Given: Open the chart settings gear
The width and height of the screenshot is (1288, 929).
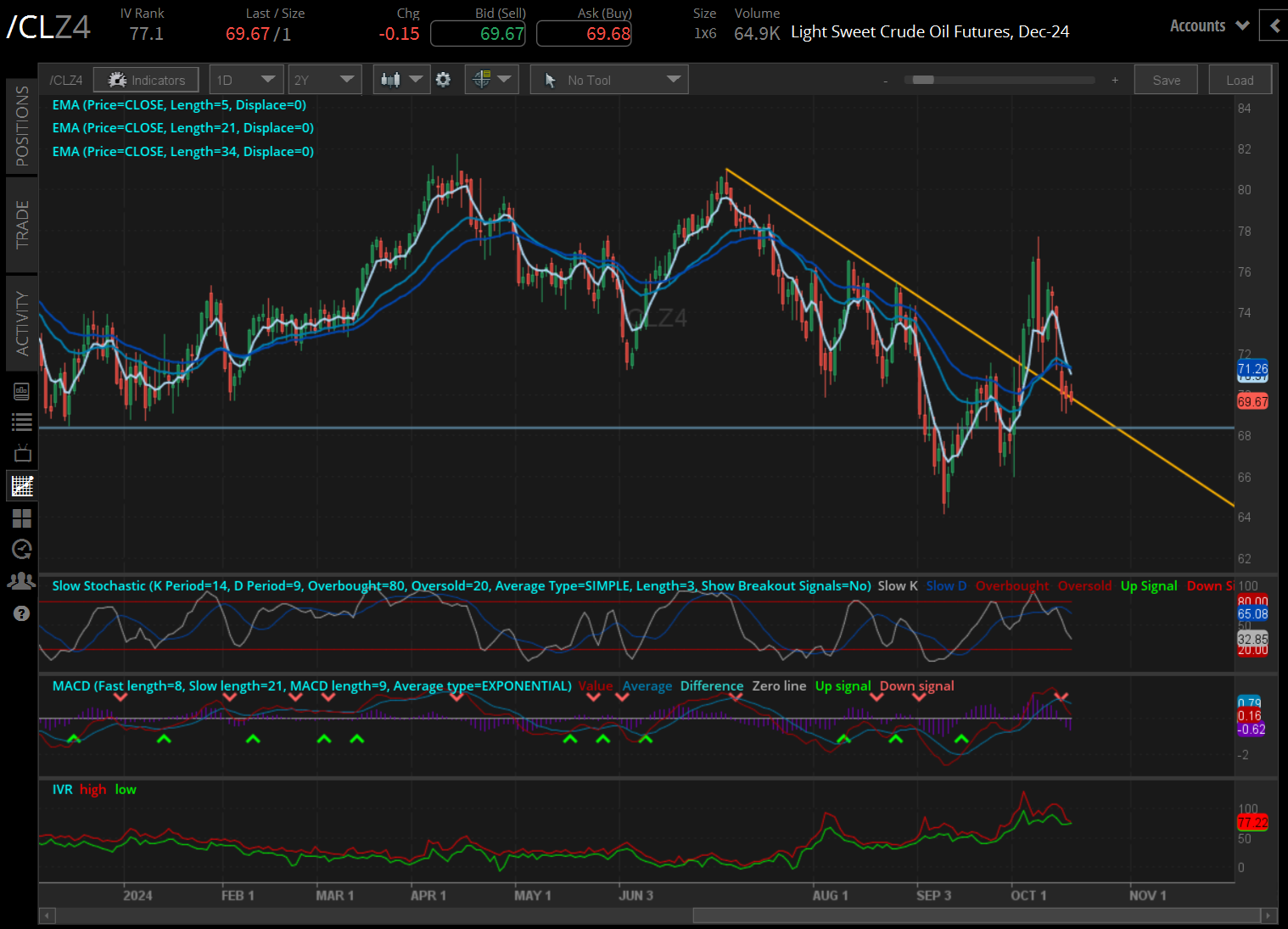Looking at the screenshot, I should [443, 80].
